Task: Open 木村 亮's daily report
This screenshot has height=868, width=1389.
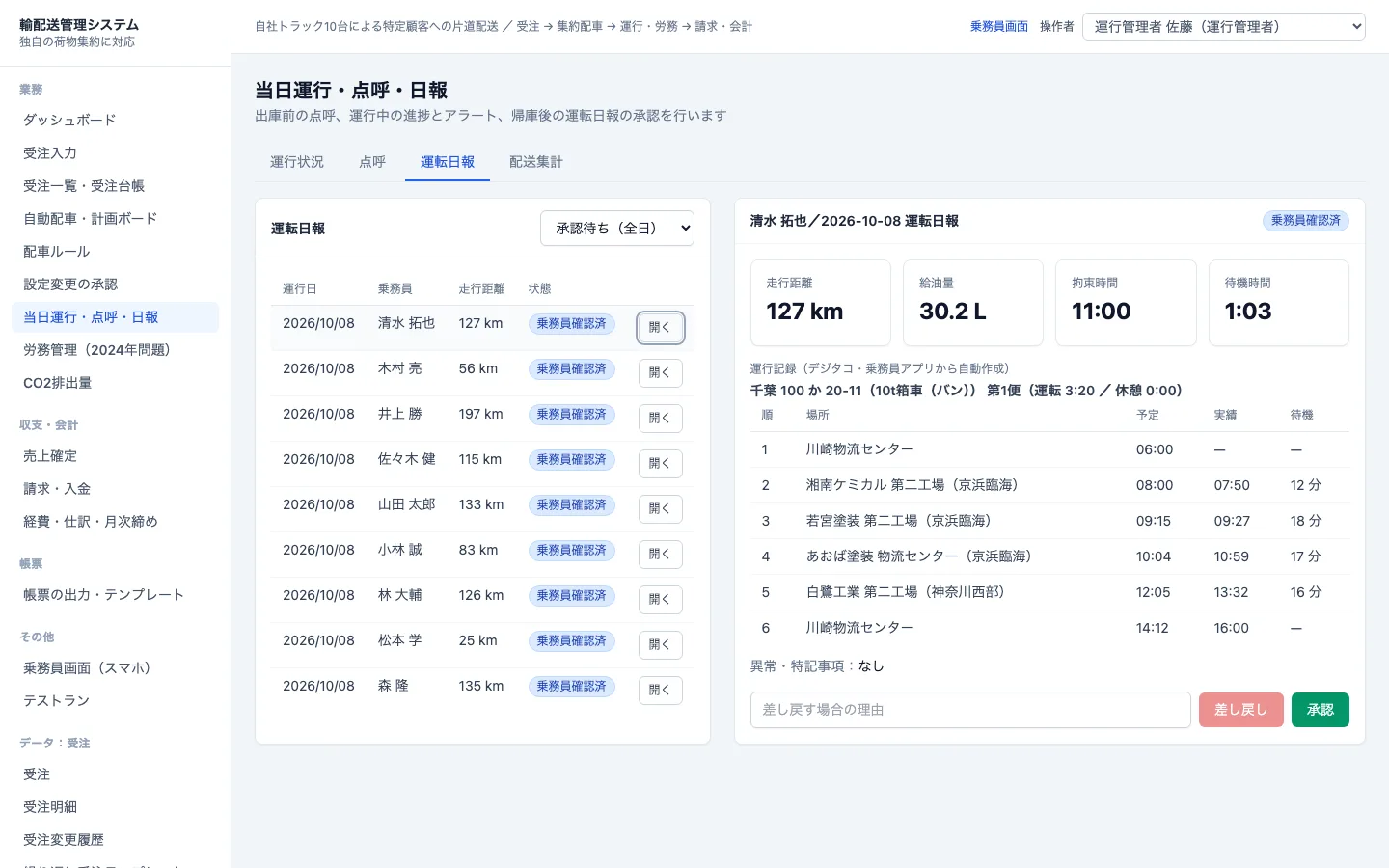Action: pyautogui.click(x=661, y=373)
